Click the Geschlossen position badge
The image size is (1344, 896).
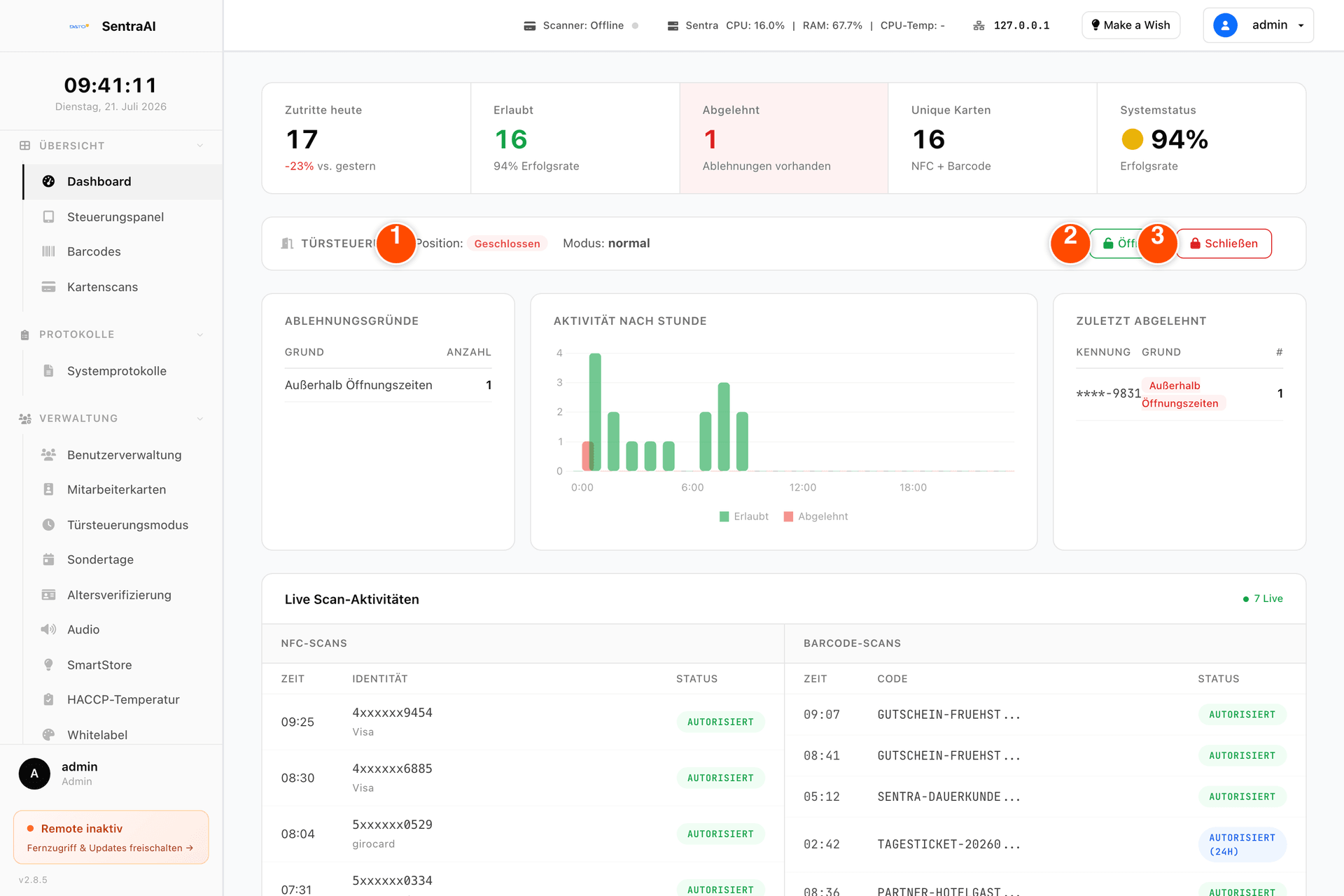coord(507,244)
